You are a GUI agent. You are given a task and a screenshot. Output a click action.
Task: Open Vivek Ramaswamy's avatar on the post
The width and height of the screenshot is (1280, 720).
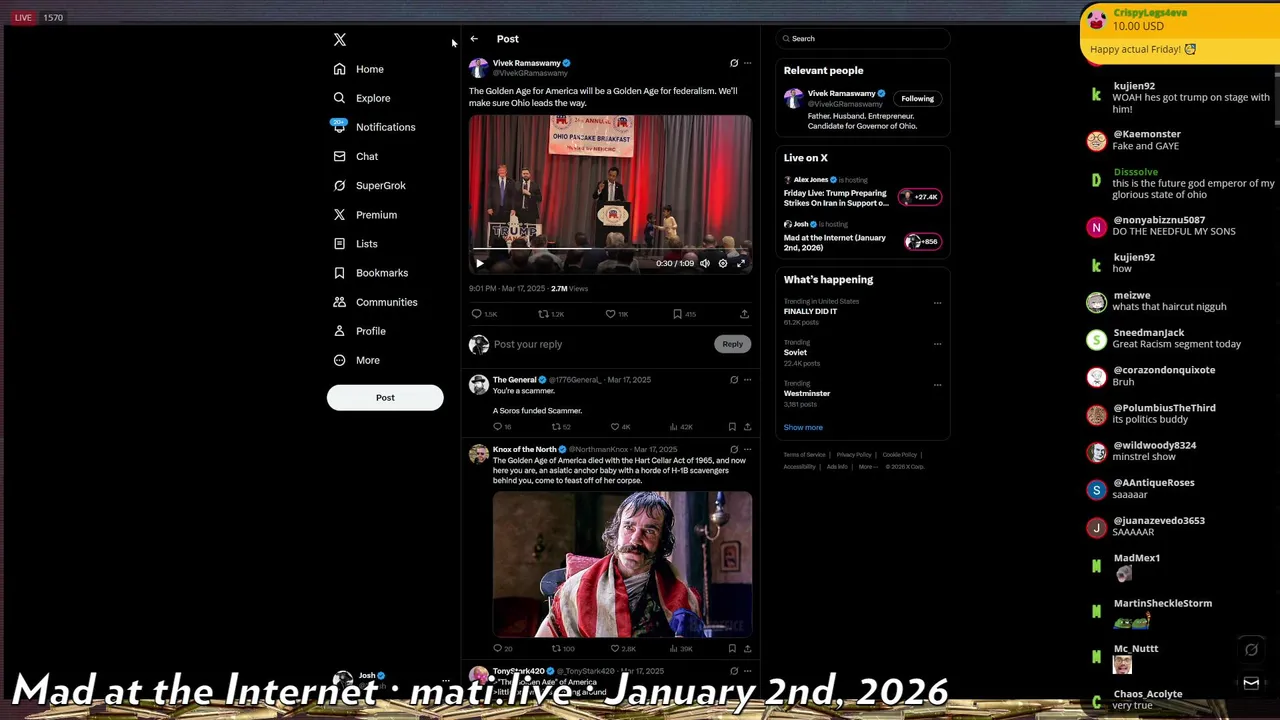tap(479, 68)
